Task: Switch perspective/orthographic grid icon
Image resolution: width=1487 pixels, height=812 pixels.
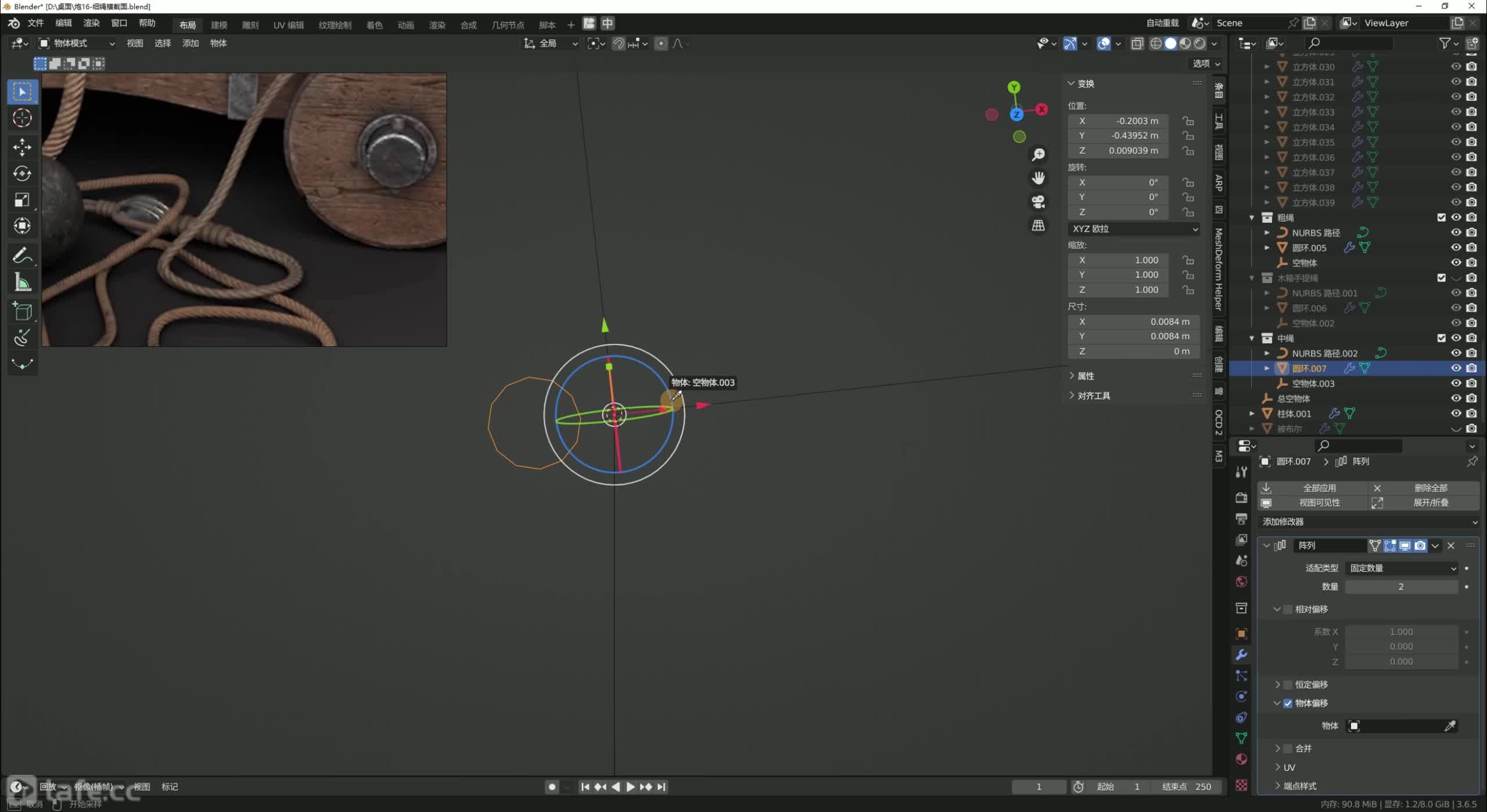Action: coord(1038,225)
